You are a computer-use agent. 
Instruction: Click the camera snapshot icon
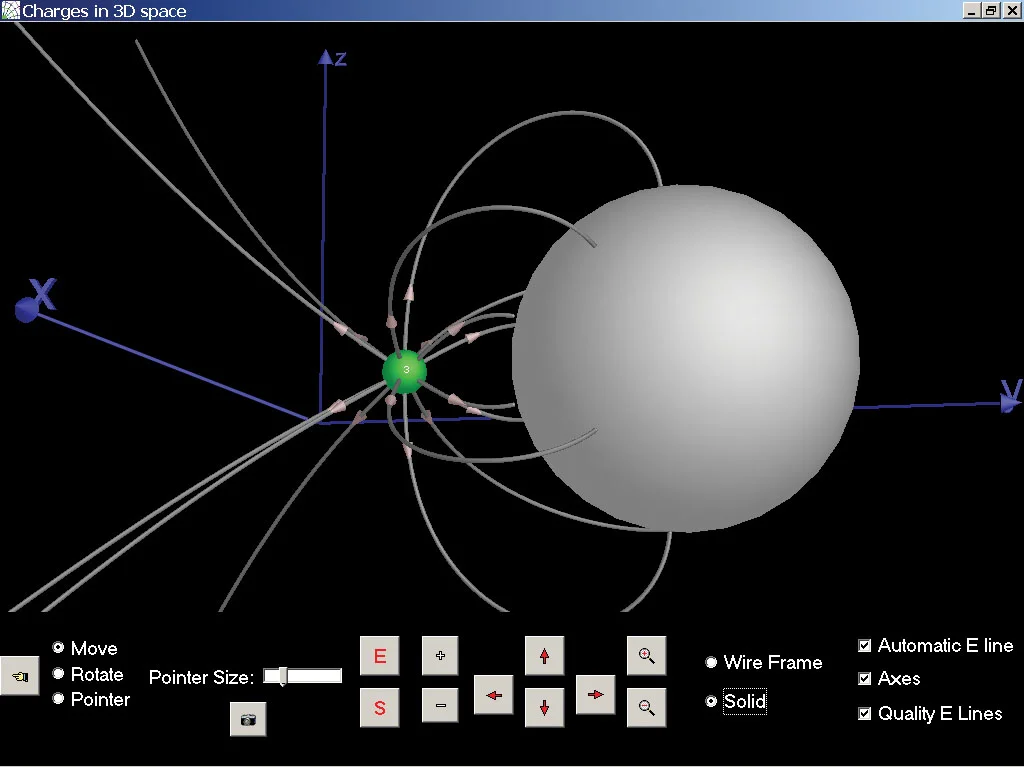pyautogui.click(x=248, y=718)
